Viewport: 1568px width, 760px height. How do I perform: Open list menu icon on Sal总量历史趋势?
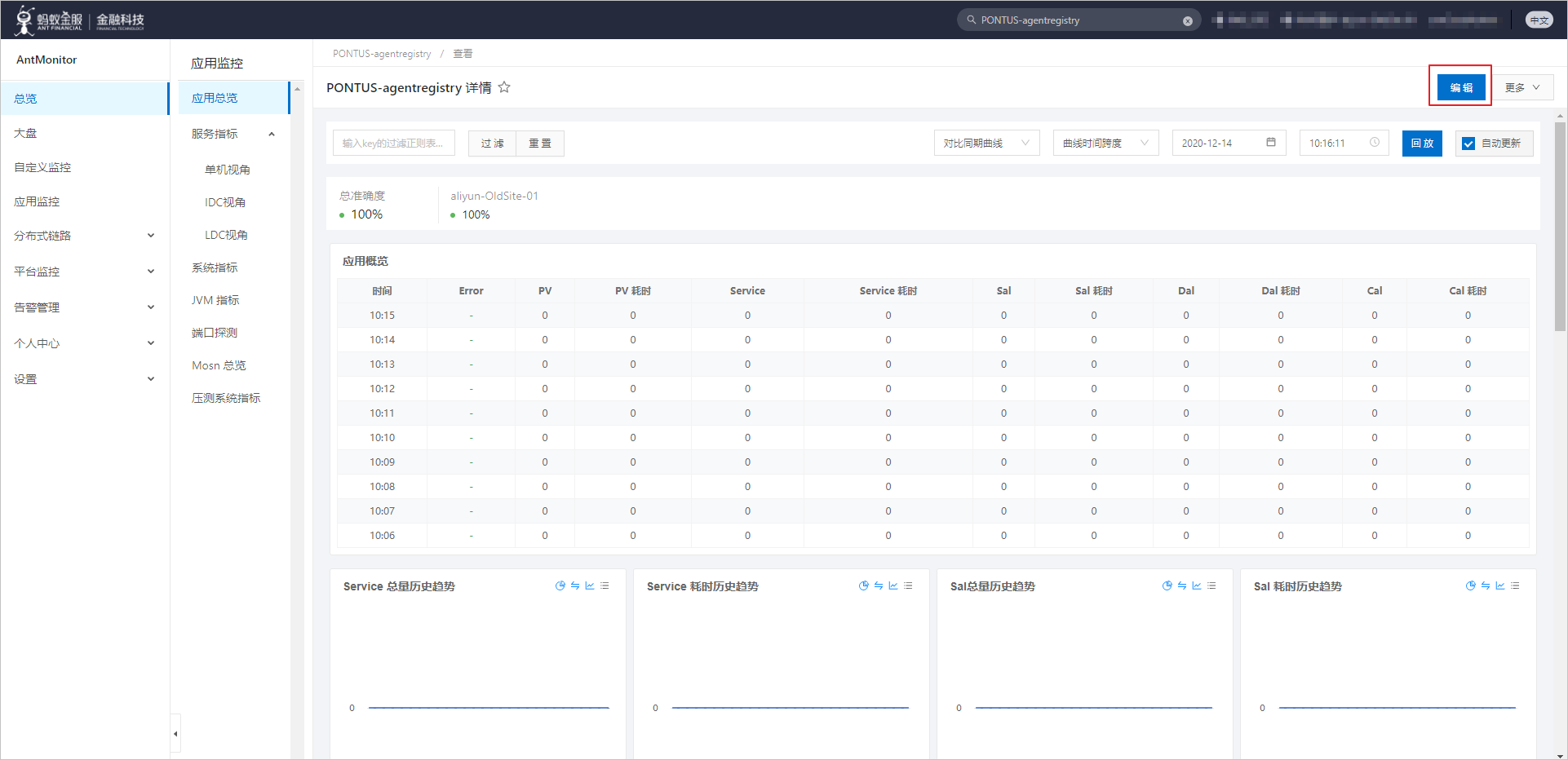tap(1211, 585)
